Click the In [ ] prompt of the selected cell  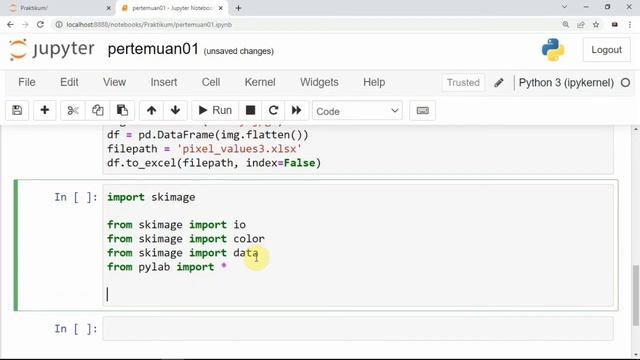pyautogui.click(x=76, y=197)
